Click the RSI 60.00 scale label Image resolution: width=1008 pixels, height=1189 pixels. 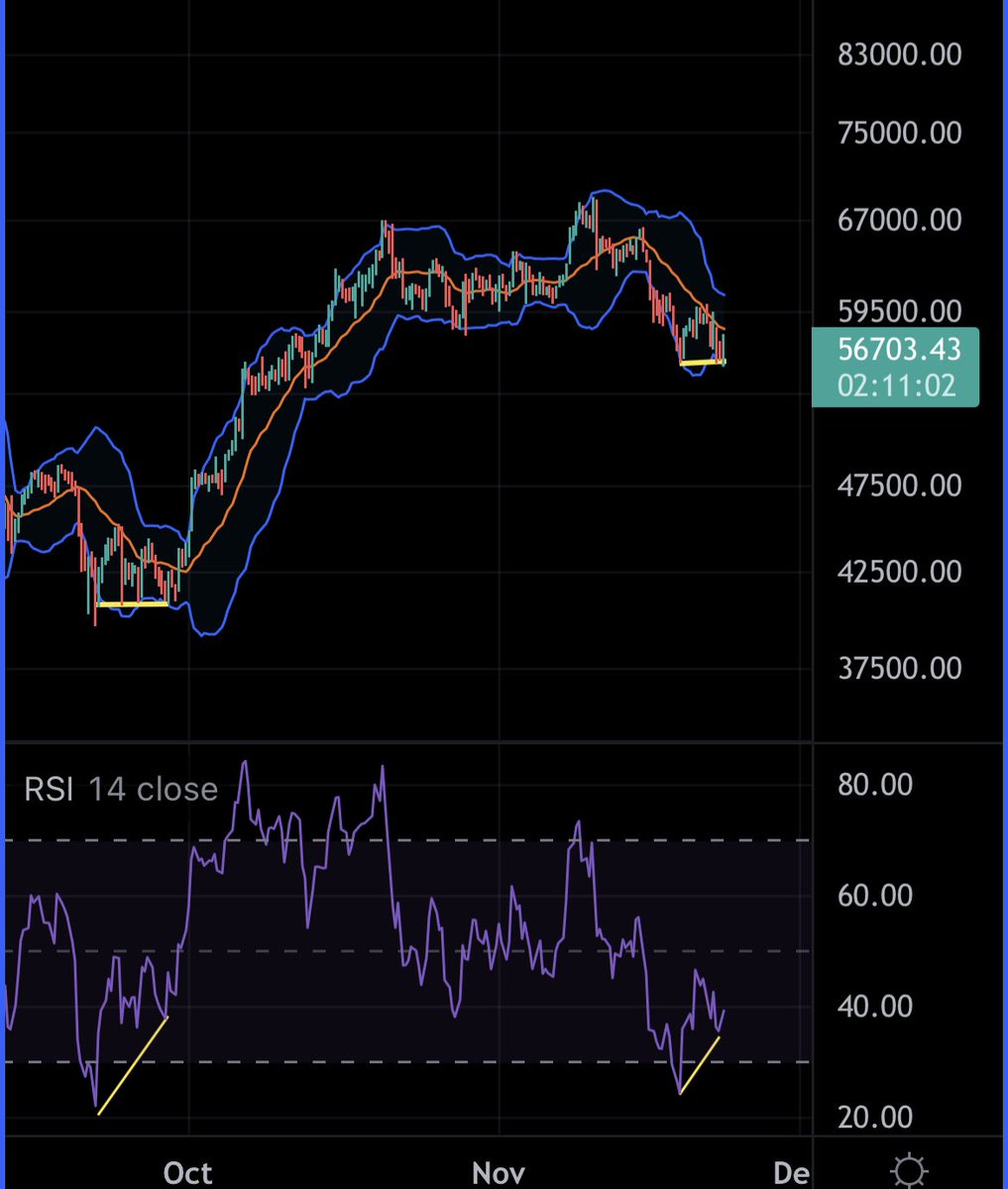(x=874, y=895)
